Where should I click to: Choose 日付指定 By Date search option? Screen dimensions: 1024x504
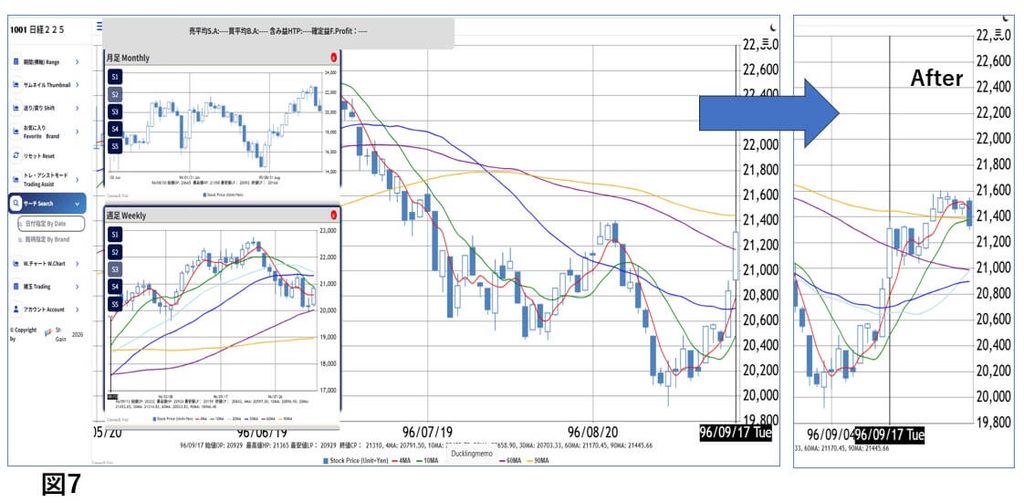pos(51,224)
